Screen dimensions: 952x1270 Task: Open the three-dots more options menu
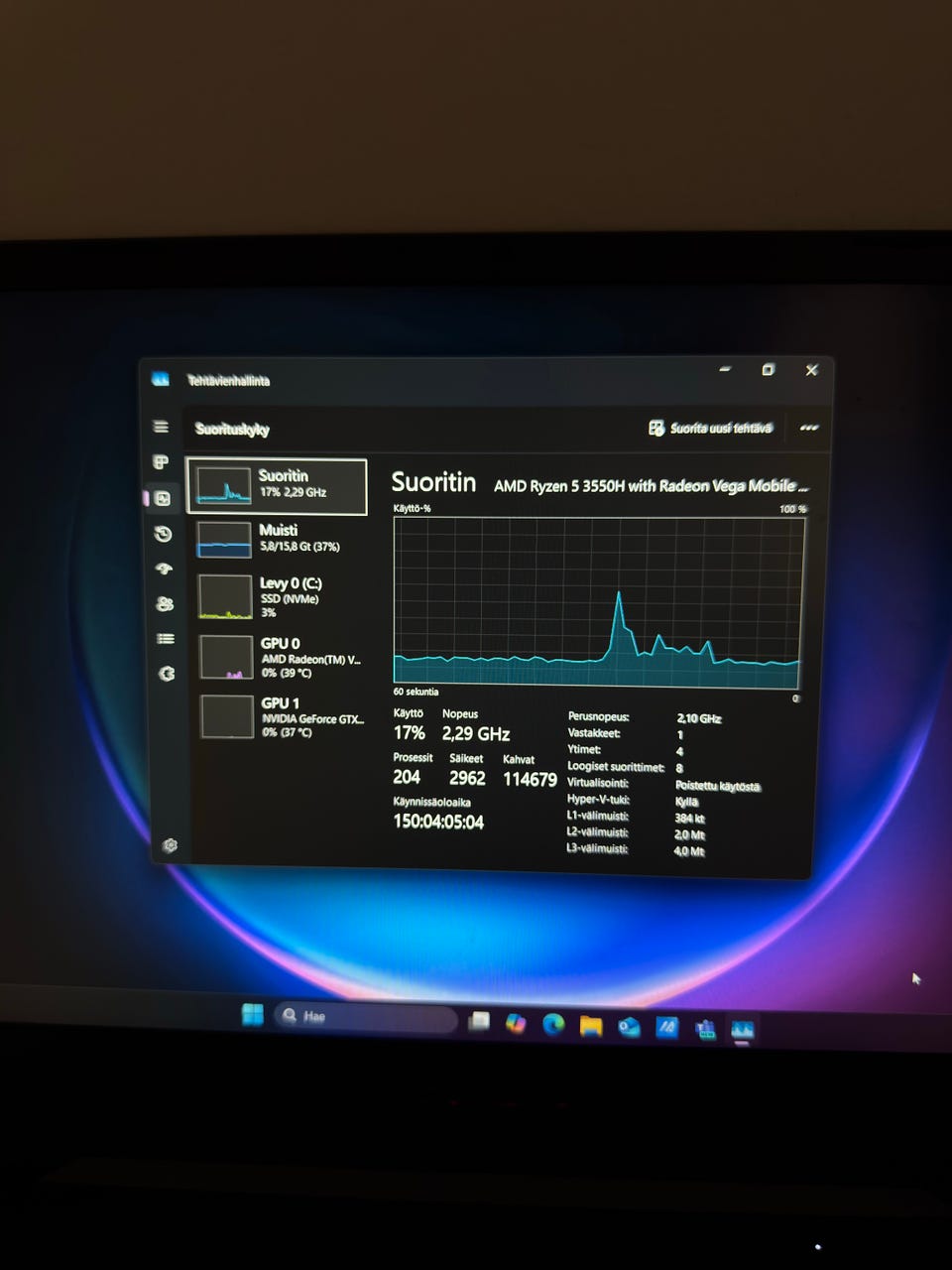[x=809, y=428]
